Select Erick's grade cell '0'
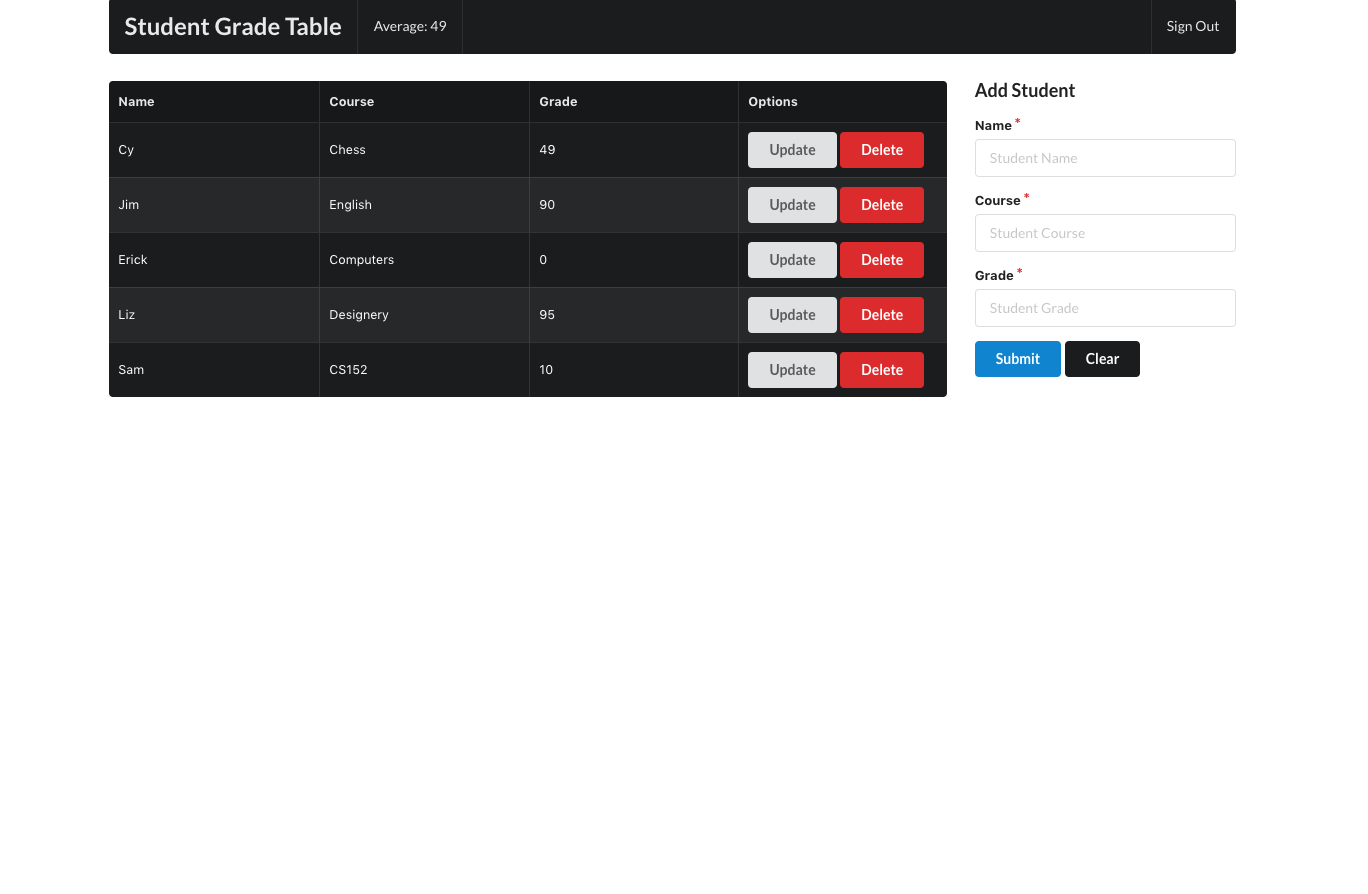The width and height of the screenshot is (1368, 894). click(634, 260)
